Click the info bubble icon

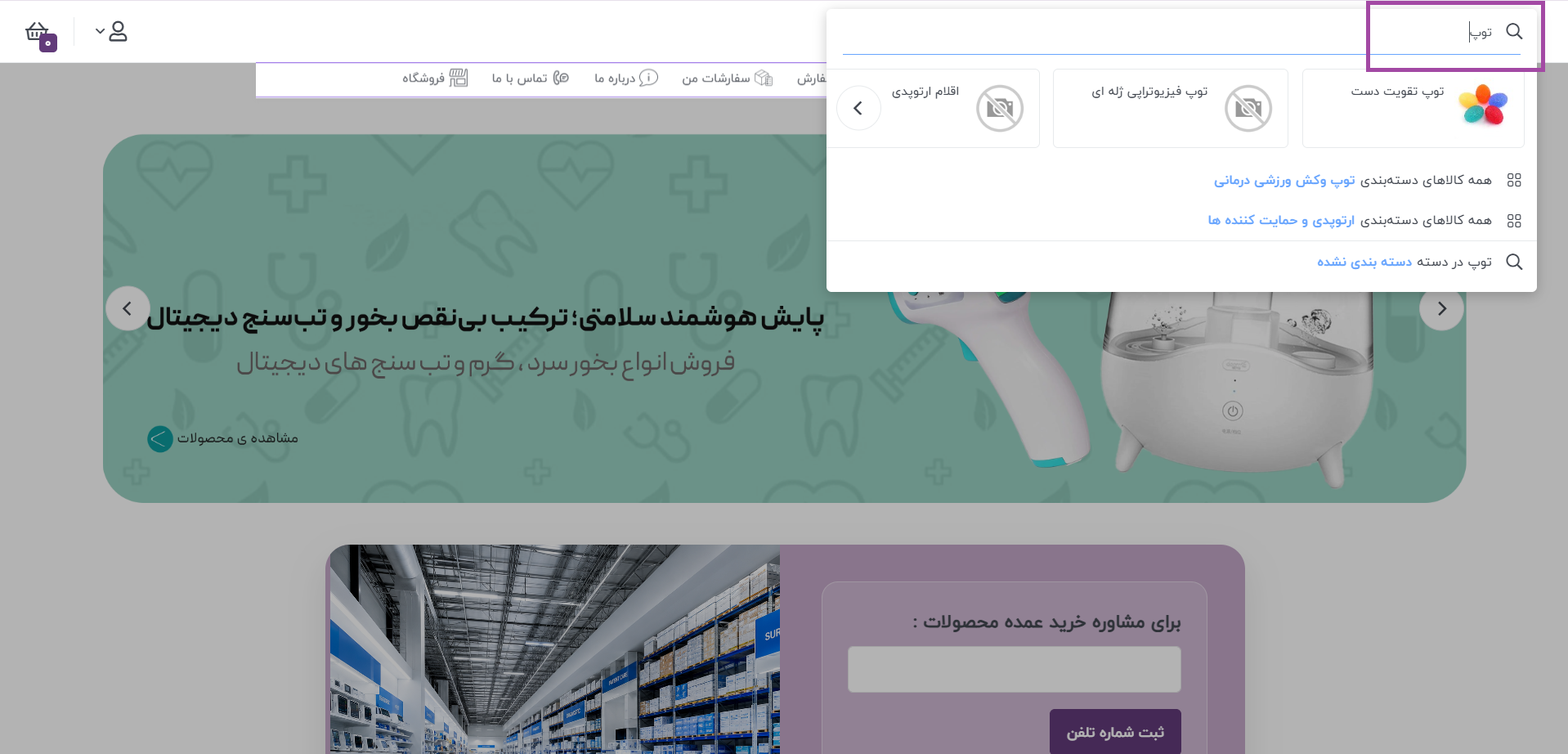(648, 78)
